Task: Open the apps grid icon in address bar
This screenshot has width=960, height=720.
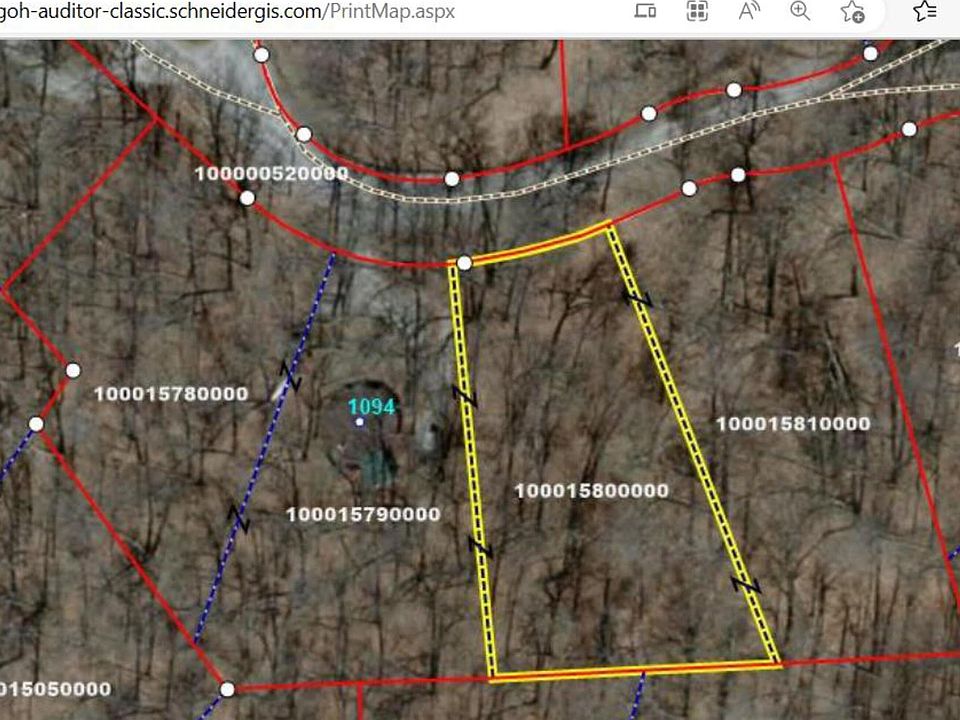Action: [697, 11]
